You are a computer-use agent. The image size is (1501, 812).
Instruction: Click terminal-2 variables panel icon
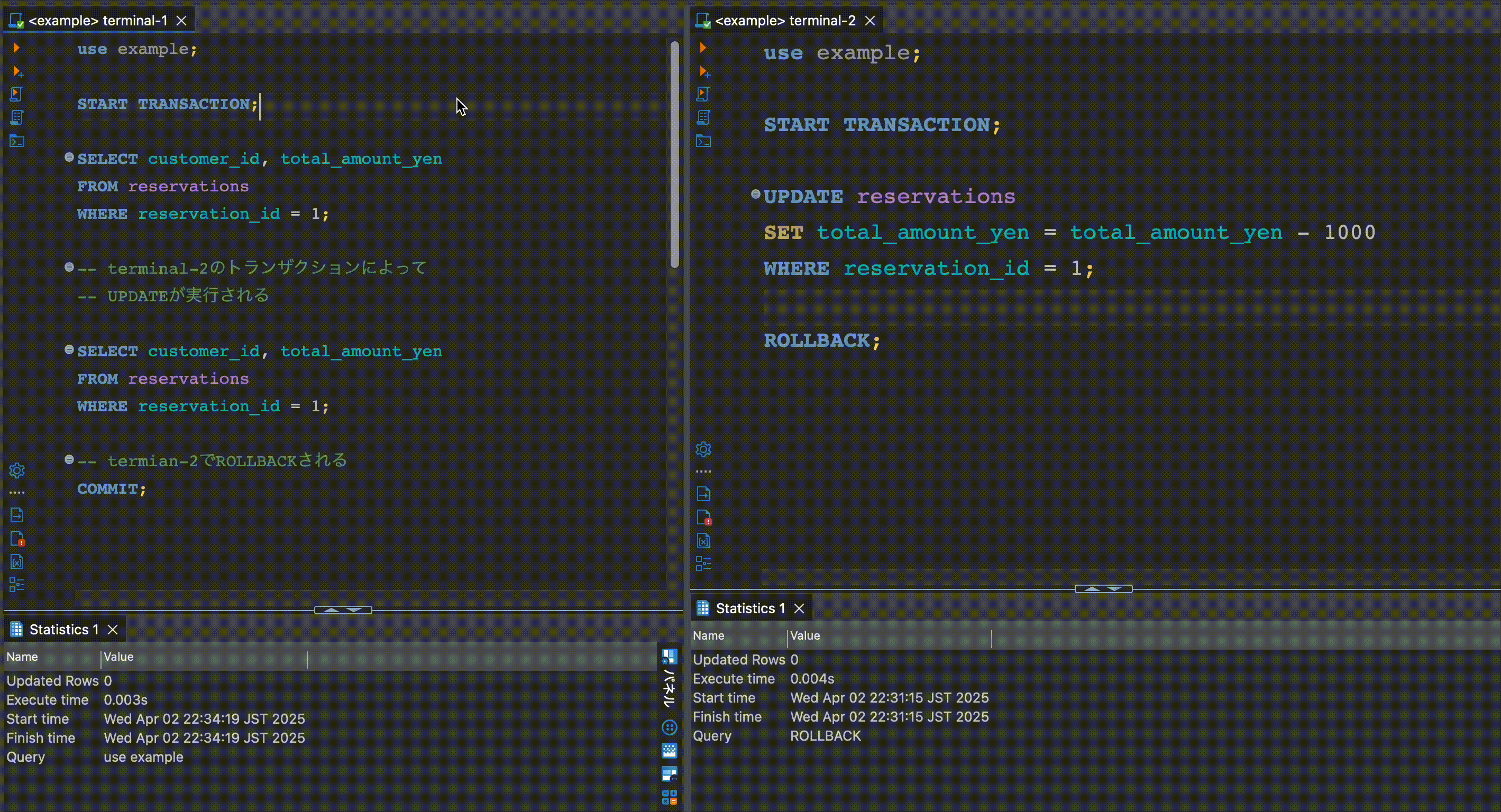click(x=703, y=541)
